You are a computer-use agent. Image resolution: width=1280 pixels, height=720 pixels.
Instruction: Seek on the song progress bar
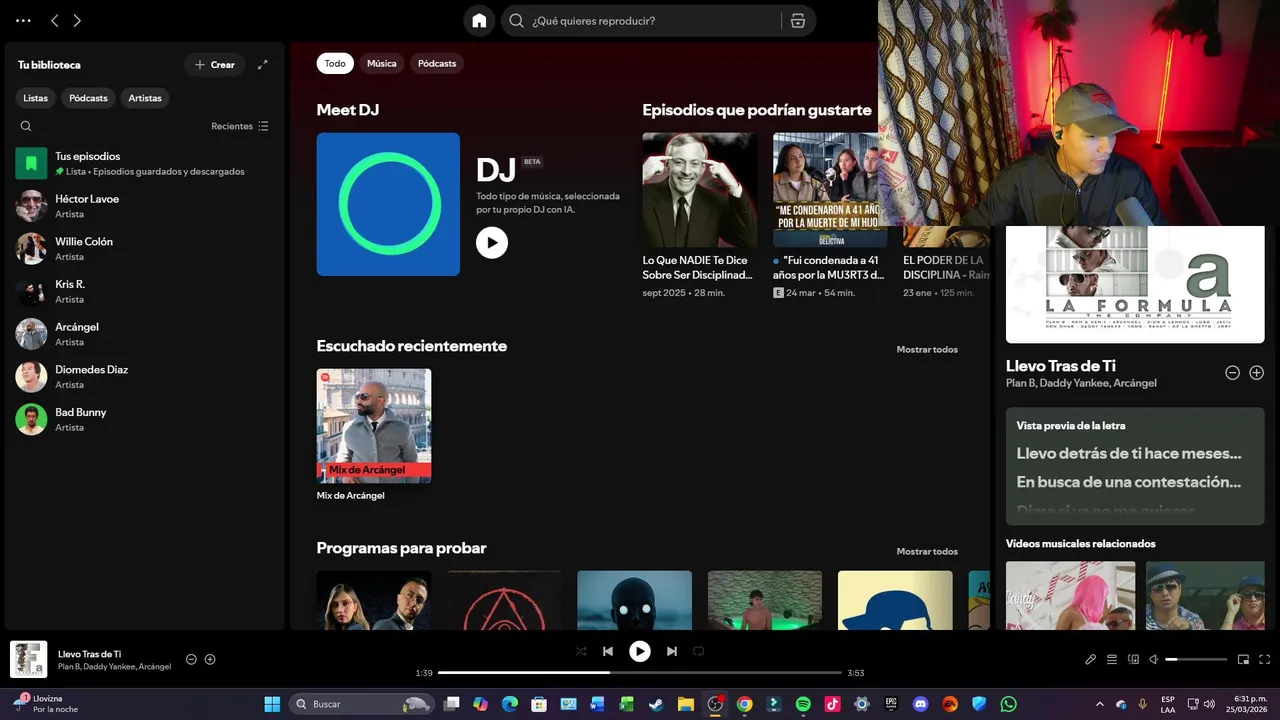tap(640, 673)
